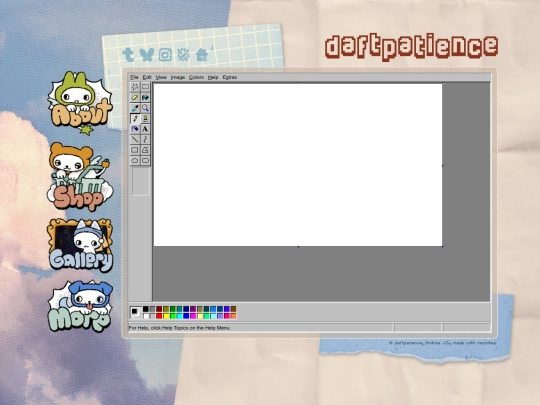Viewport: 540px width, 405px height.
Task: Select the Free-Form Select tool
Action: tap(135, 87)
